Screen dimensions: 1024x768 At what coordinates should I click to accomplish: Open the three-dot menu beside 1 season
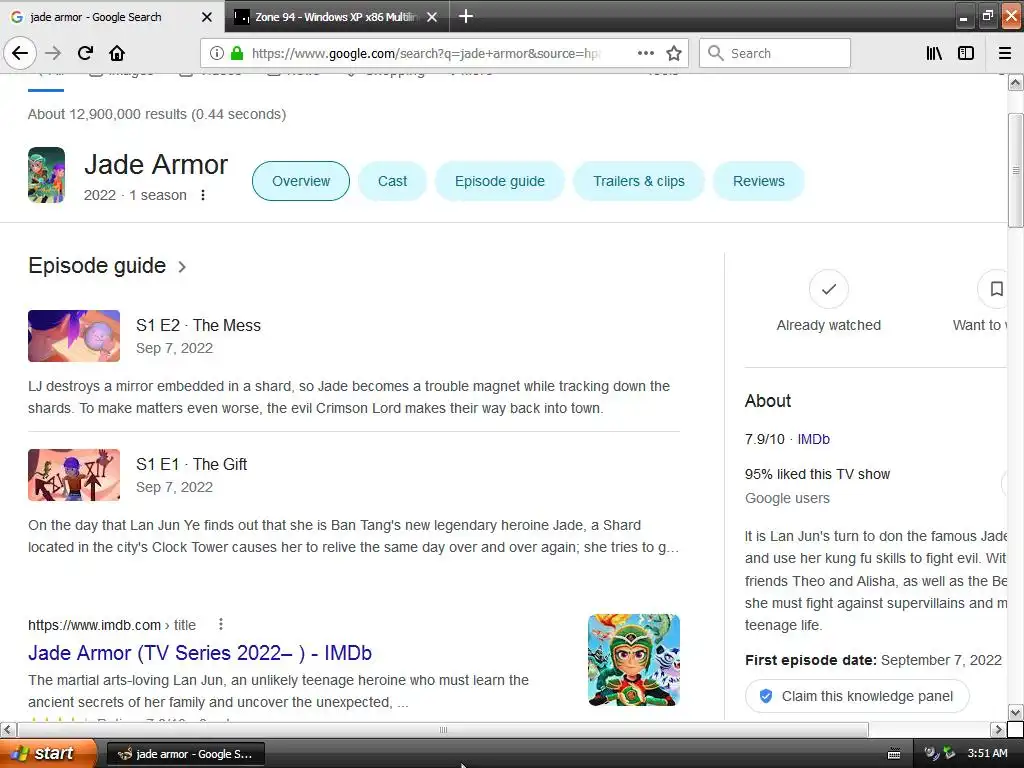point(203,195)
